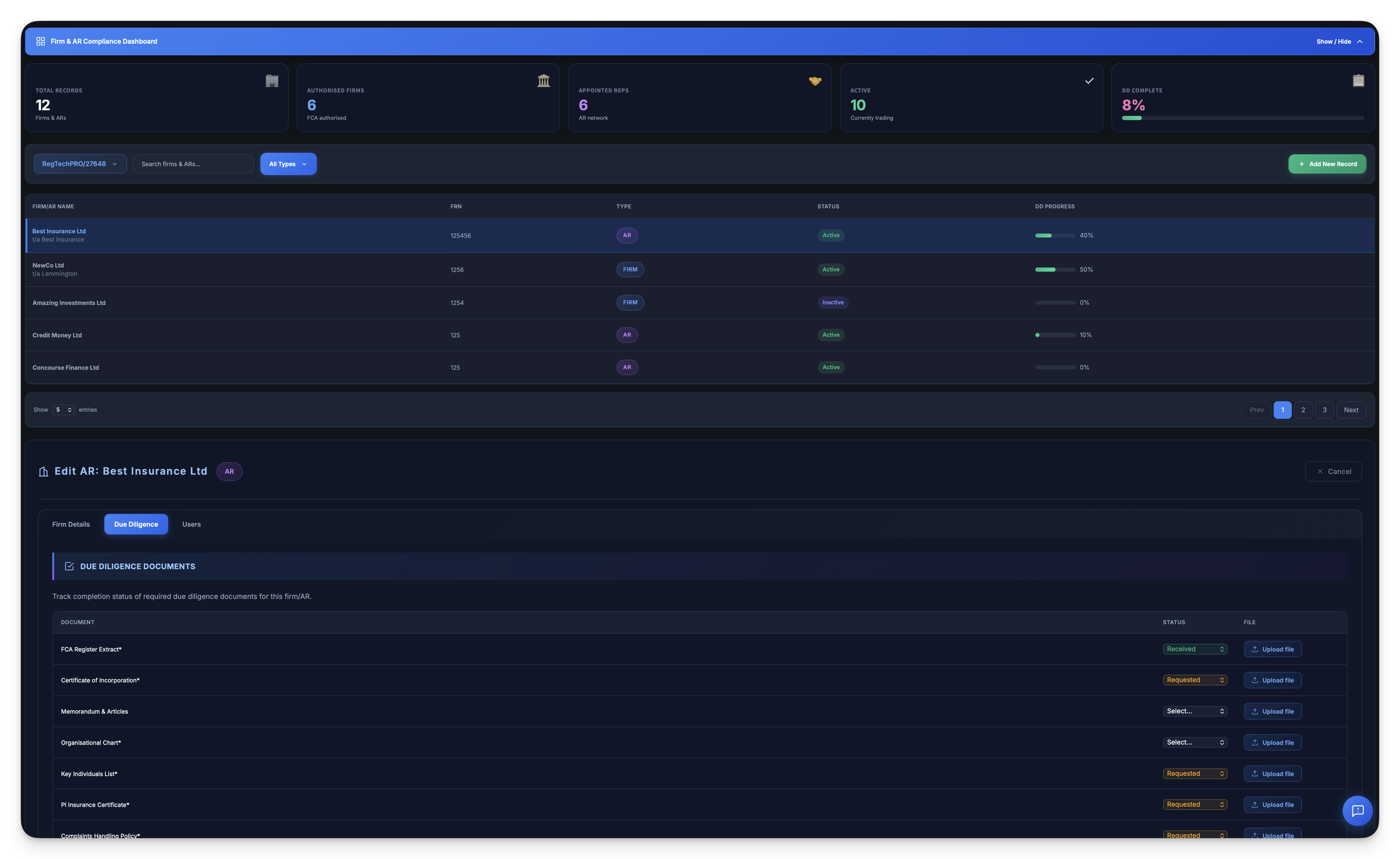Switch to the Firm Details tab
The height and width of the screenshot is (859, 1400).
[x=71, y=524]
